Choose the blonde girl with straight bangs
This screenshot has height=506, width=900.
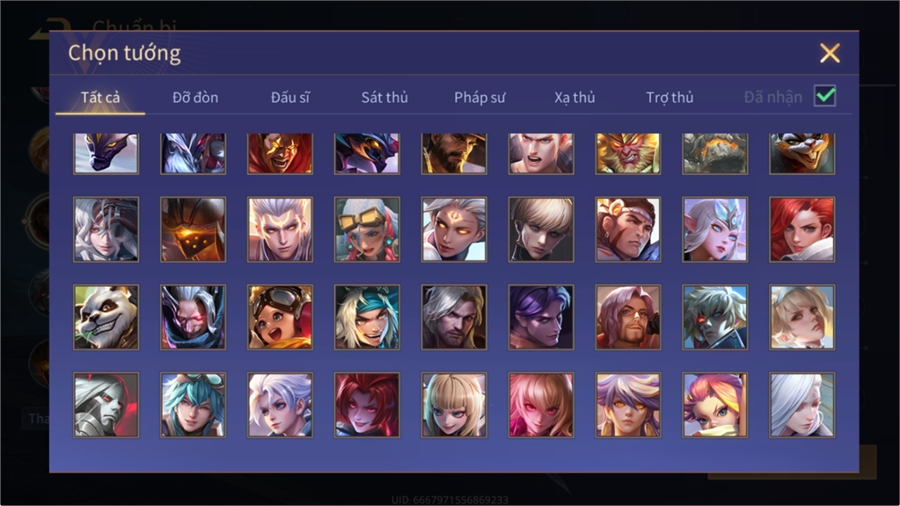[454, 405]
